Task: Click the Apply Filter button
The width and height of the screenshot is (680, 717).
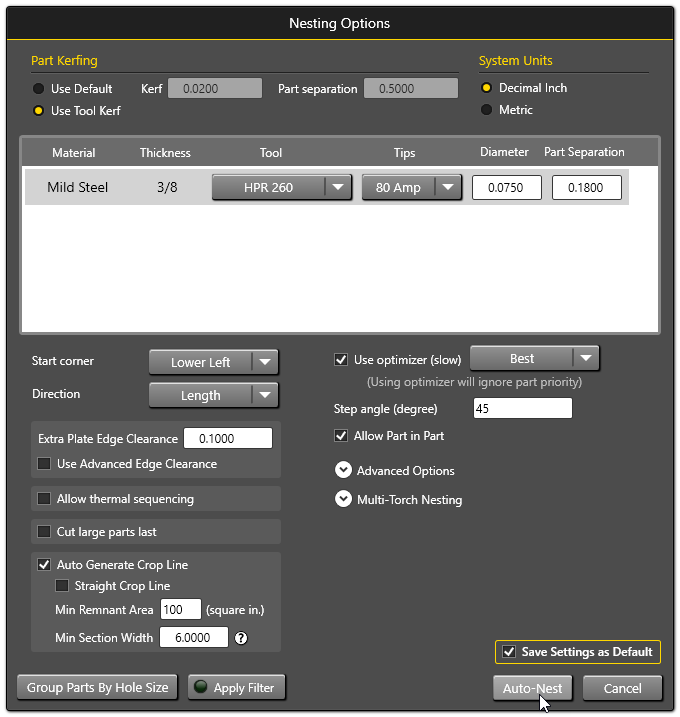Action: 236,687
